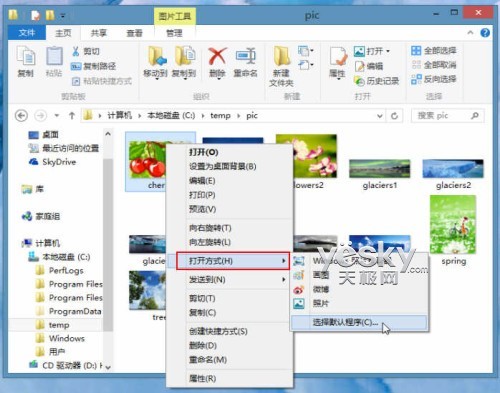Open the address bar history dropdown
The image size is (500, 393).
click(379, 116)
